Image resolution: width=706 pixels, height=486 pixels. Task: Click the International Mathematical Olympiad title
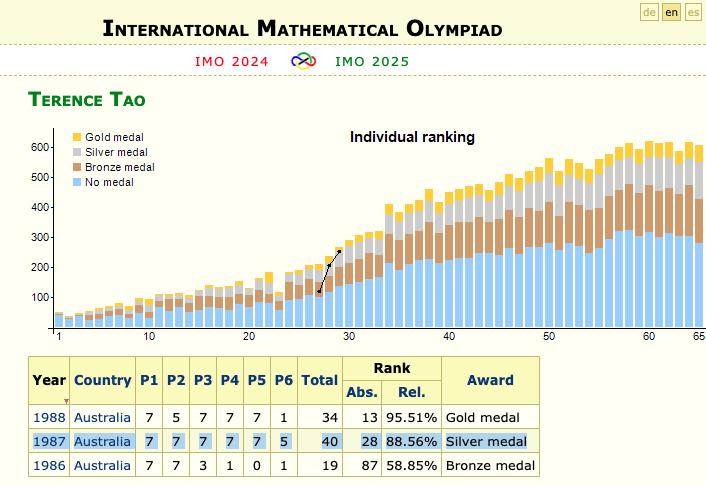(x=303, y=28)
